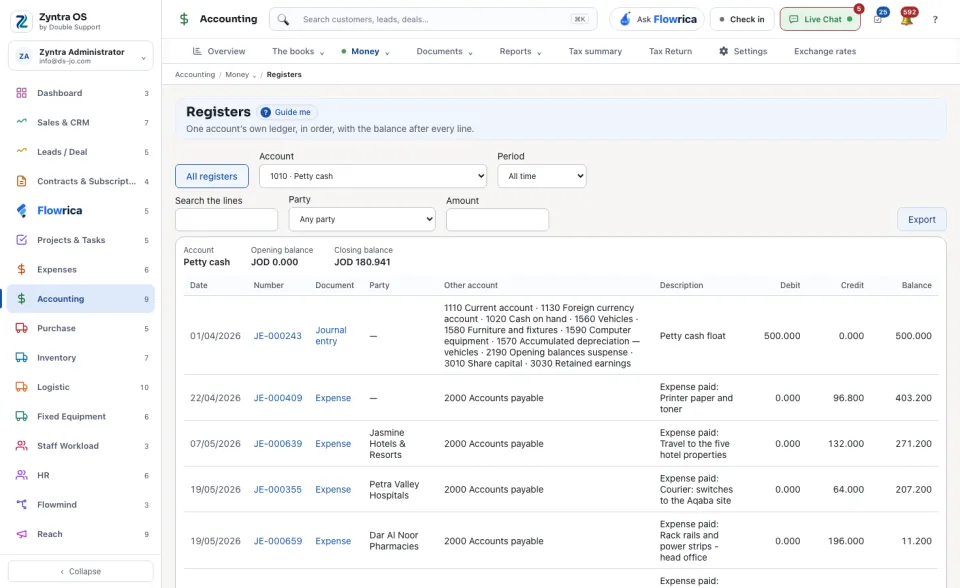The height and width of the screenshot is (588, 960).
Task: Click the Guide me button
Action: tap(286, 112)
